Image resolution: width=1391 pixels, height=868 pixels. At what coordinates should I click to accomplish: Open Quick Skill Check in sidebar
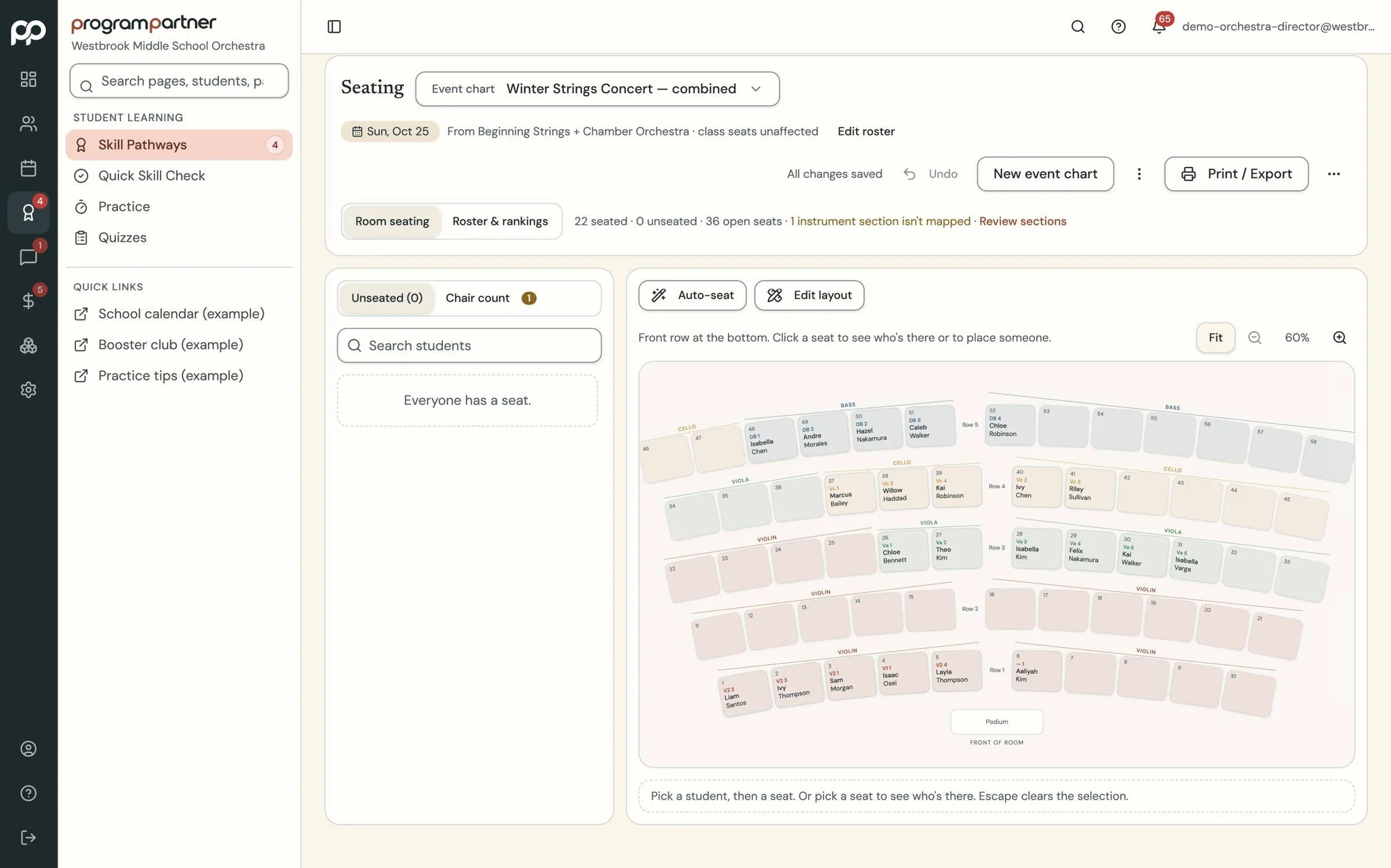(179, 176)
